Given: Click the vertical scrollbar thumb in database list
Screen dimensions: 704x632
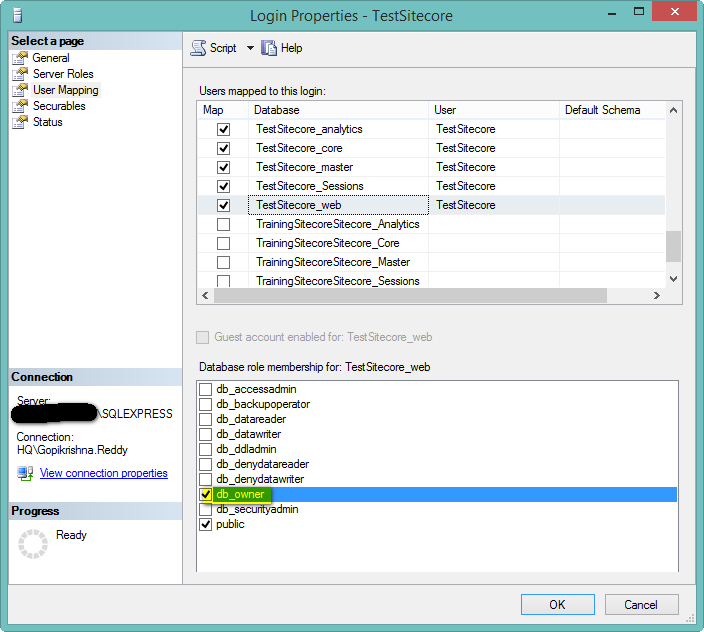Looking at the screenshot, I should coord(673,246).
